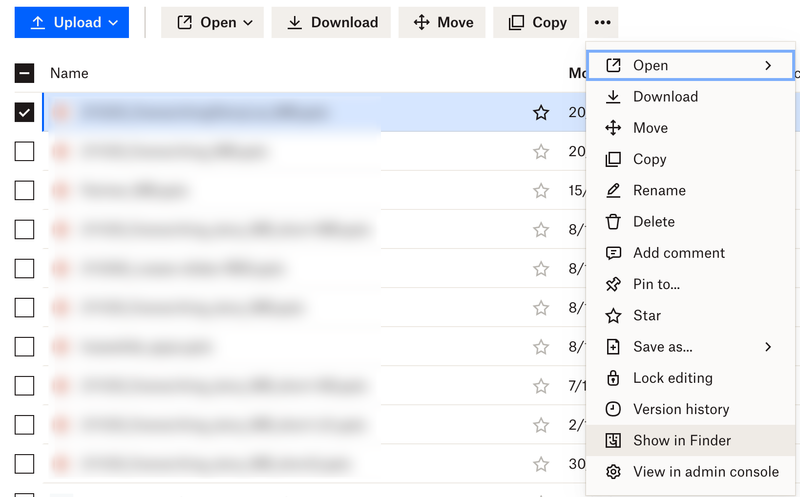
Task: Select Lock editing in the menu
Action: [x=690, y=378]
